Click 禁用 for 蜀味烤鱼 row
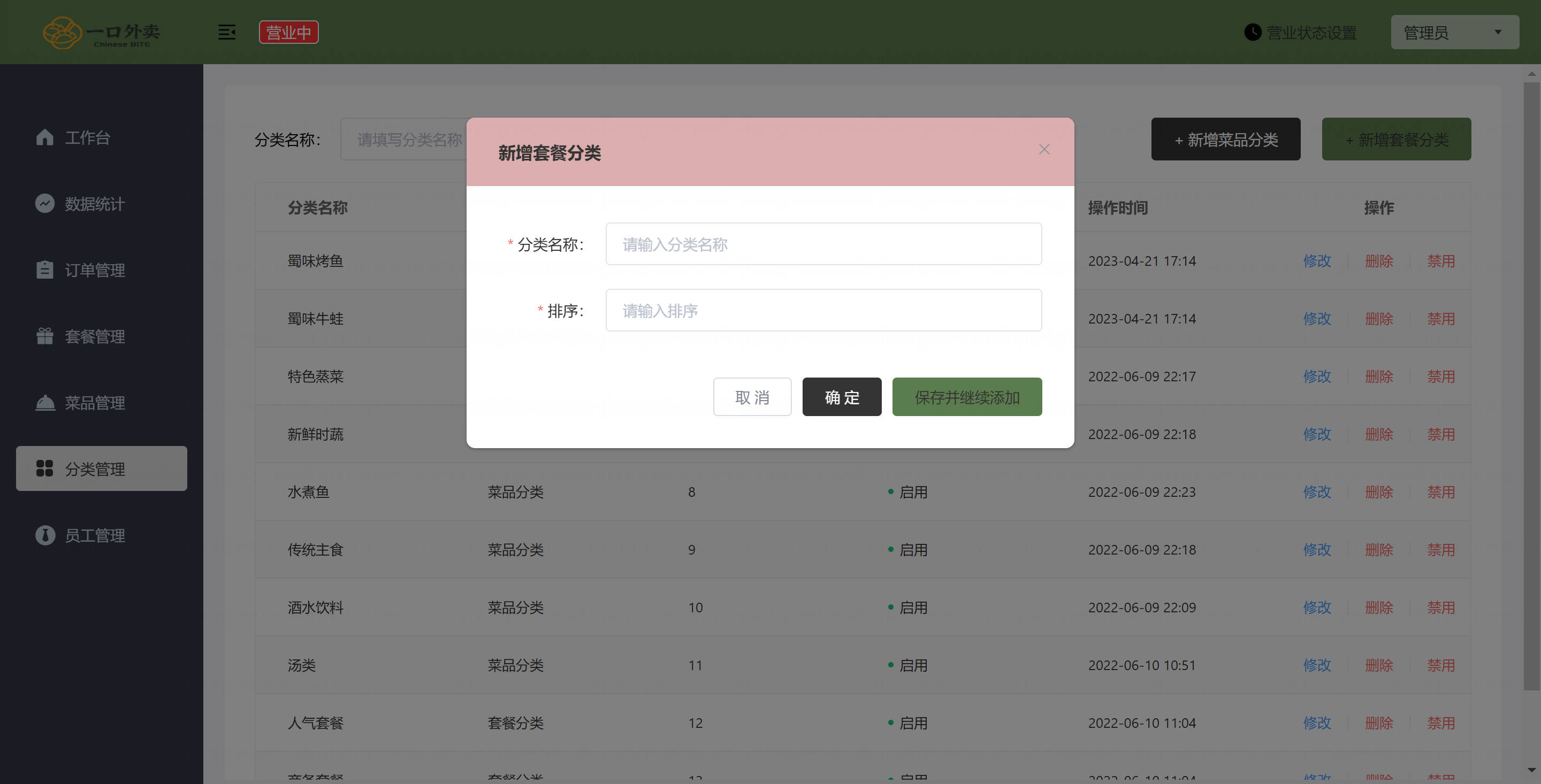Screen dimensions: 1541x784 click(x=1440, y=261)
